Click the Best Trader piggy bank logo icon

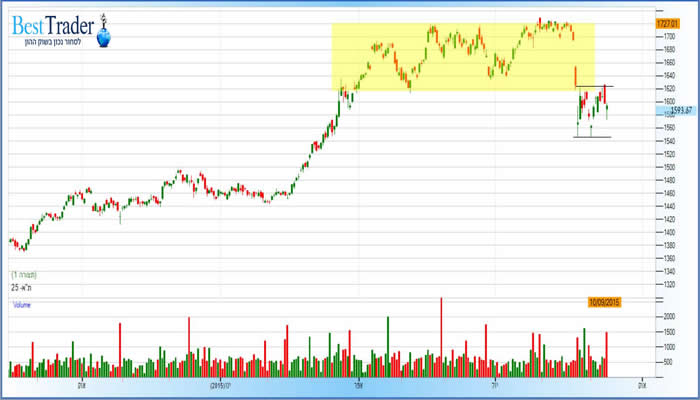(x=103, y=38)
